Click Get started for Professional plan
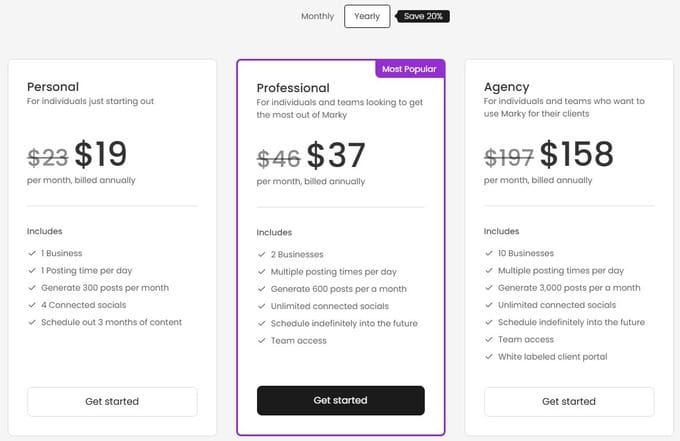 click(x=340, y=400)
